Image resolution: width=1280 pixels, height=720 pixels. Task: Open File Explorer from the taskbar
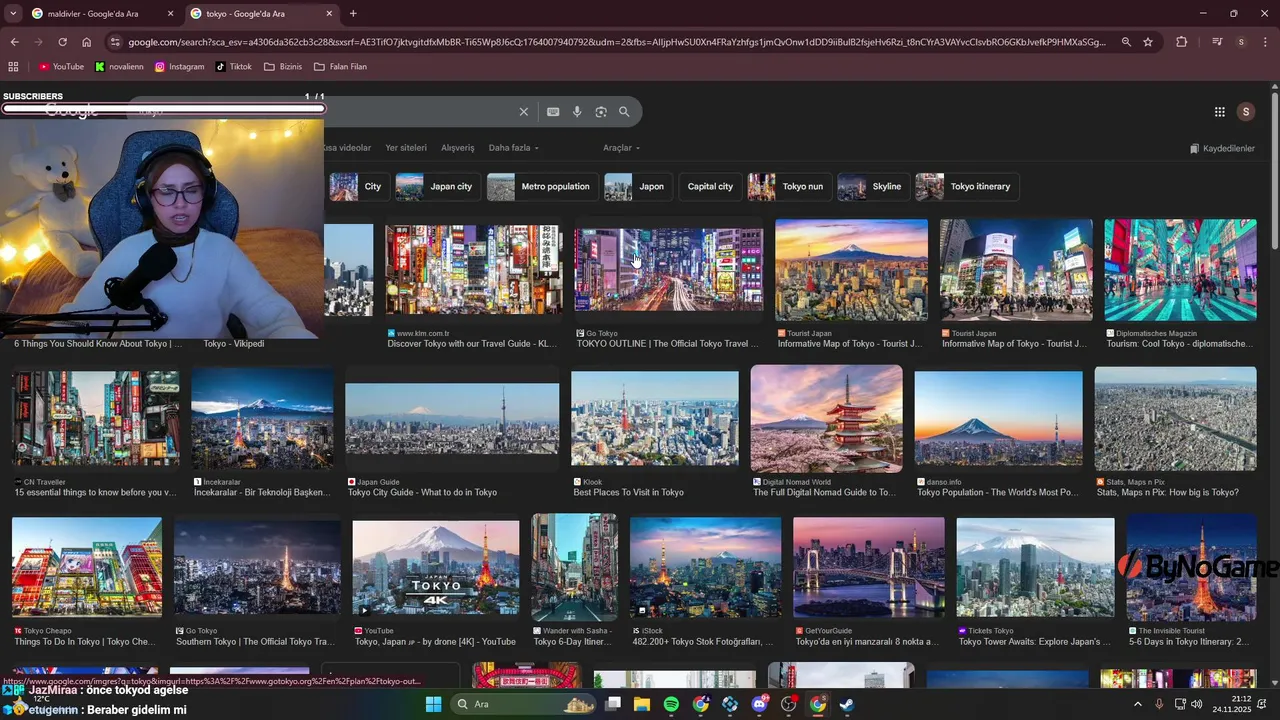642,704
